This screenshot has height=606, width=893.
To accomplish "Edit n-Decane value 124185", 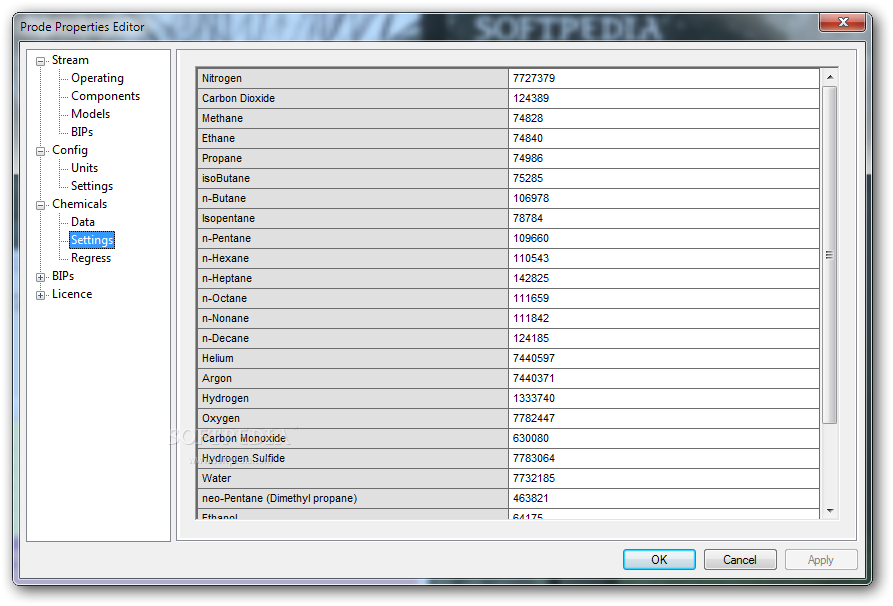I will point(663,338).
